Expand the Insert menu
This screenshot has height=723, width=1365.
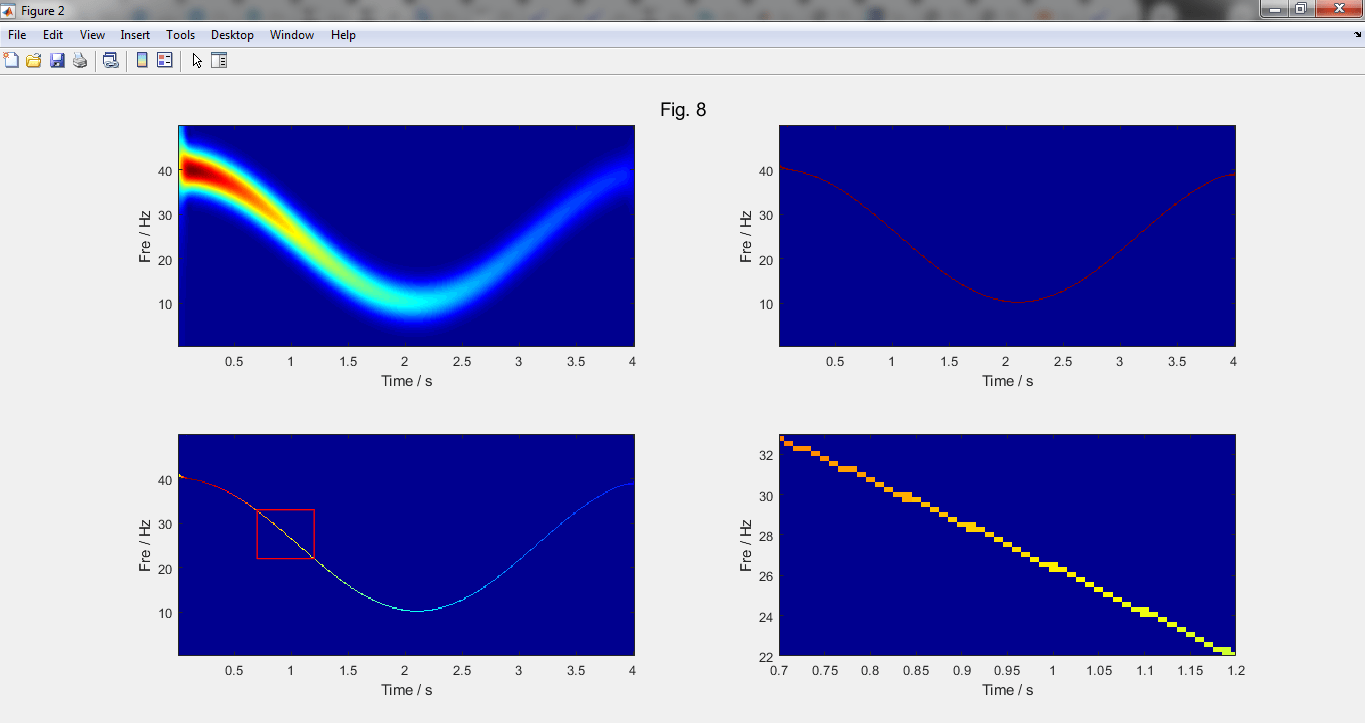135,35
